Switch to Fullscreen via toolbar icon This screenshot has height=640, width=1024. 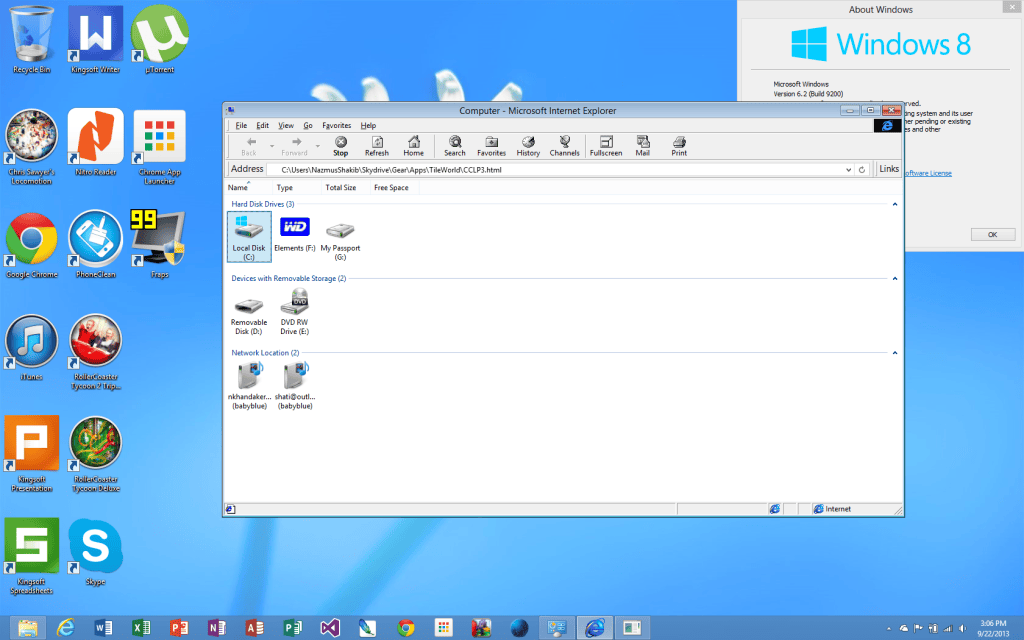[605, 146]
